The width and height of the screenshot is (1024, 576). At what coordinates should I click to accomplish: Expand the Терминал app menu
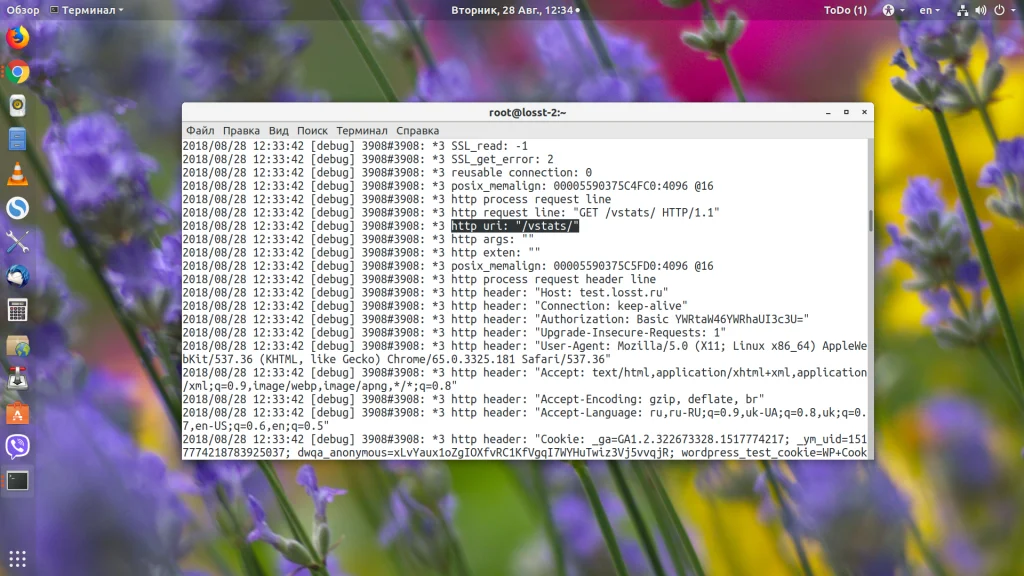pyautogui.click(x=87, y=10)
